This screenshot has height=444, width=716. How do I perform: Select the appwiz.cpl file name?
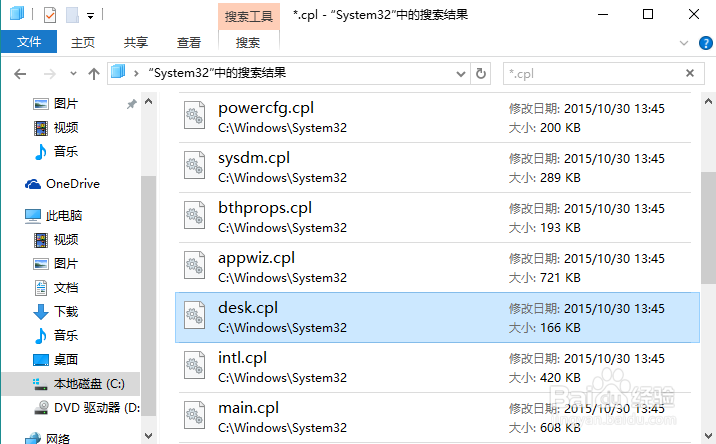coord(256,258)
